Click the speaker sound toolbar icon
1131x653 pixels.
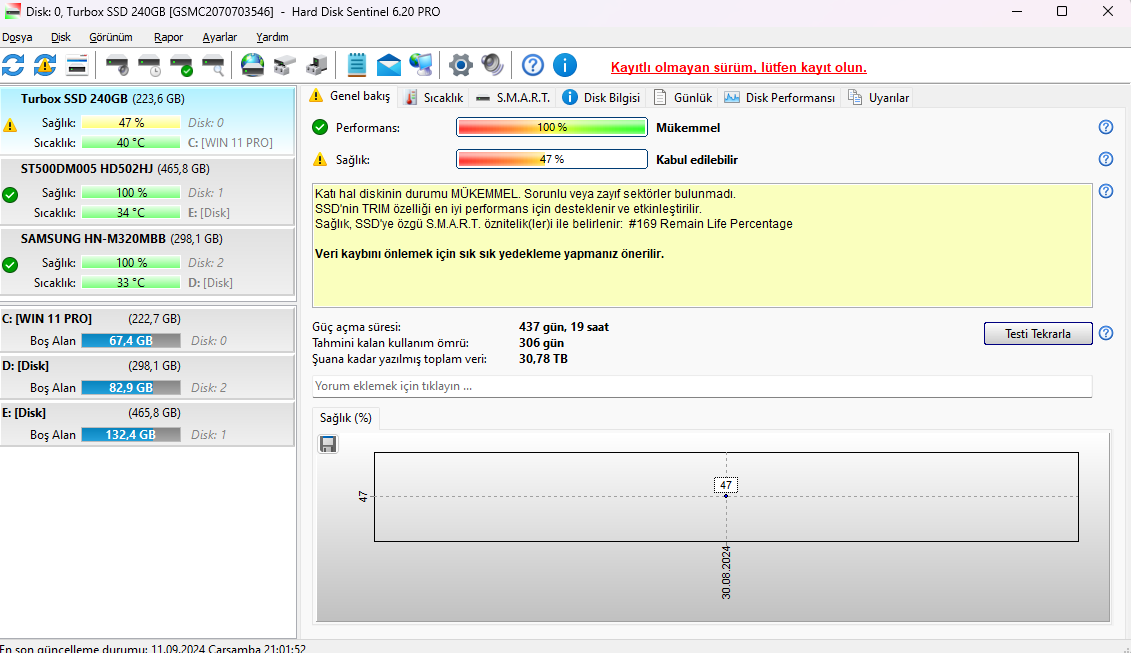(493, 65)
